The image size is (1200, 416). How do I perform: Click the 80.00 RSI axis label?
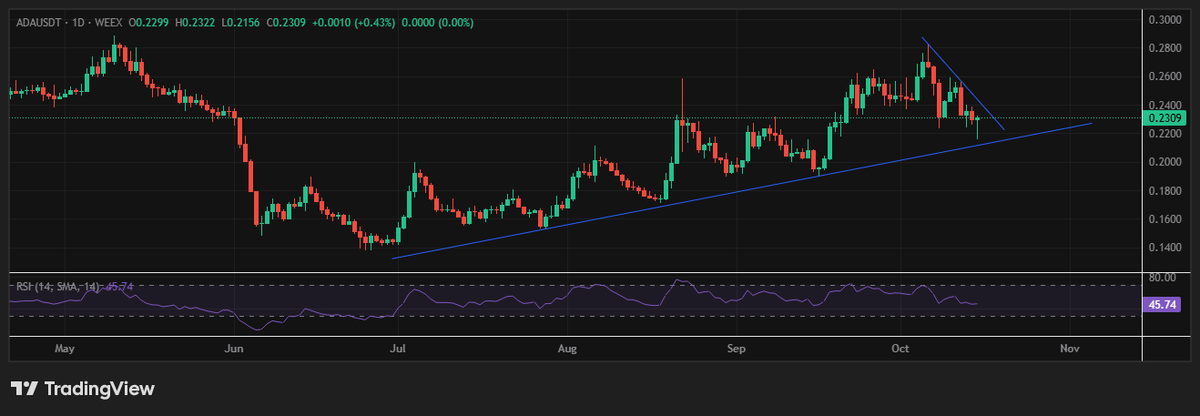click(1163, 277)
